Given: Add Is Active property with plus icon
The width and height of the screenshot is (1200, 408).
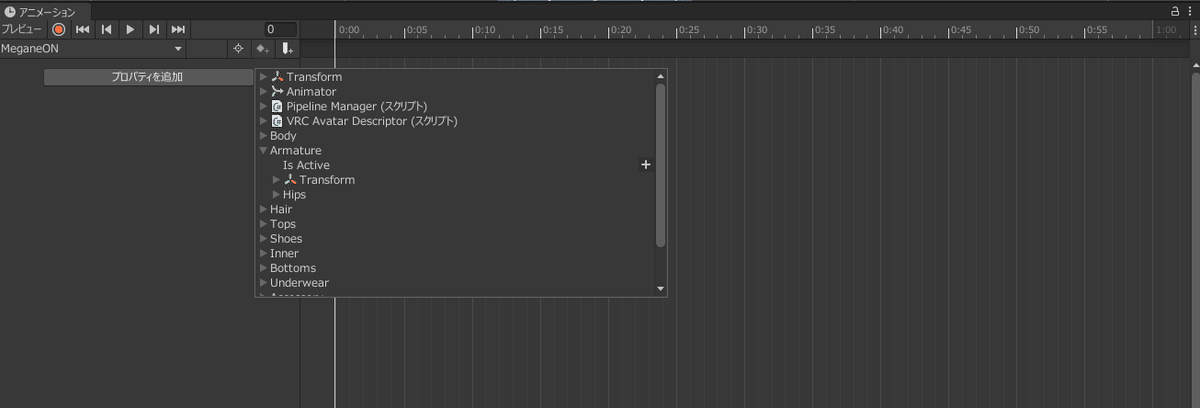Looking at the screenshot, I should click(x=646, y=165).
